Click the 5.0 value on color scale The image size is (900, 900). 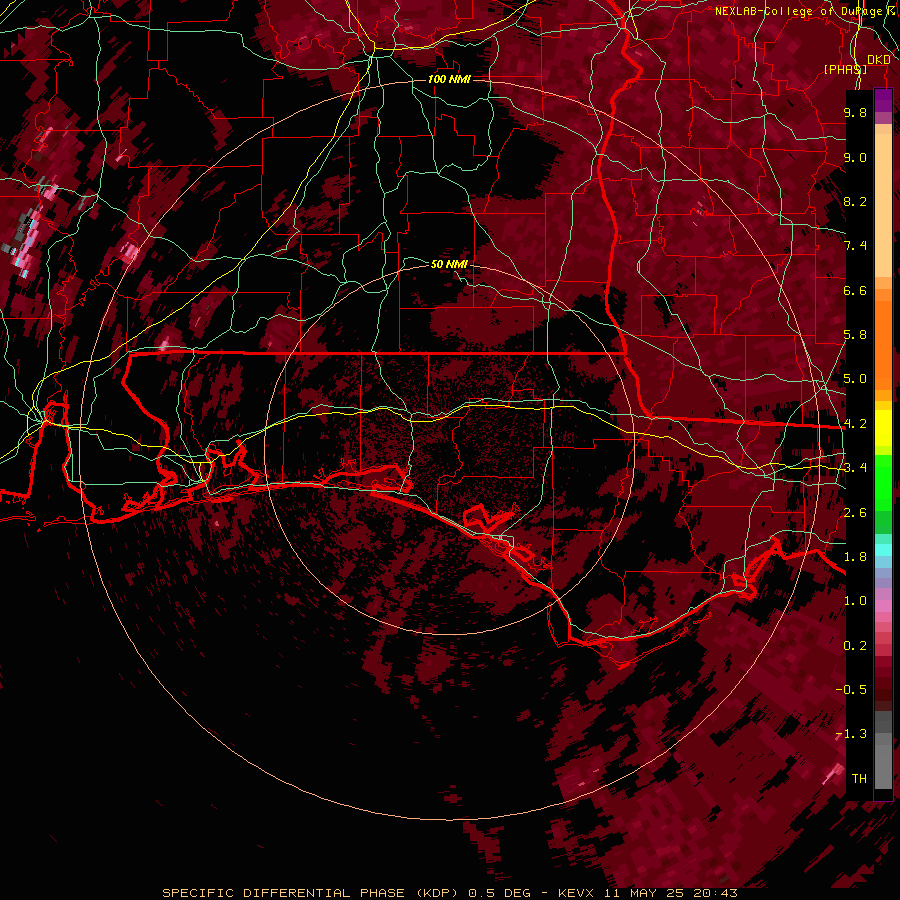[x=855, y=379]
